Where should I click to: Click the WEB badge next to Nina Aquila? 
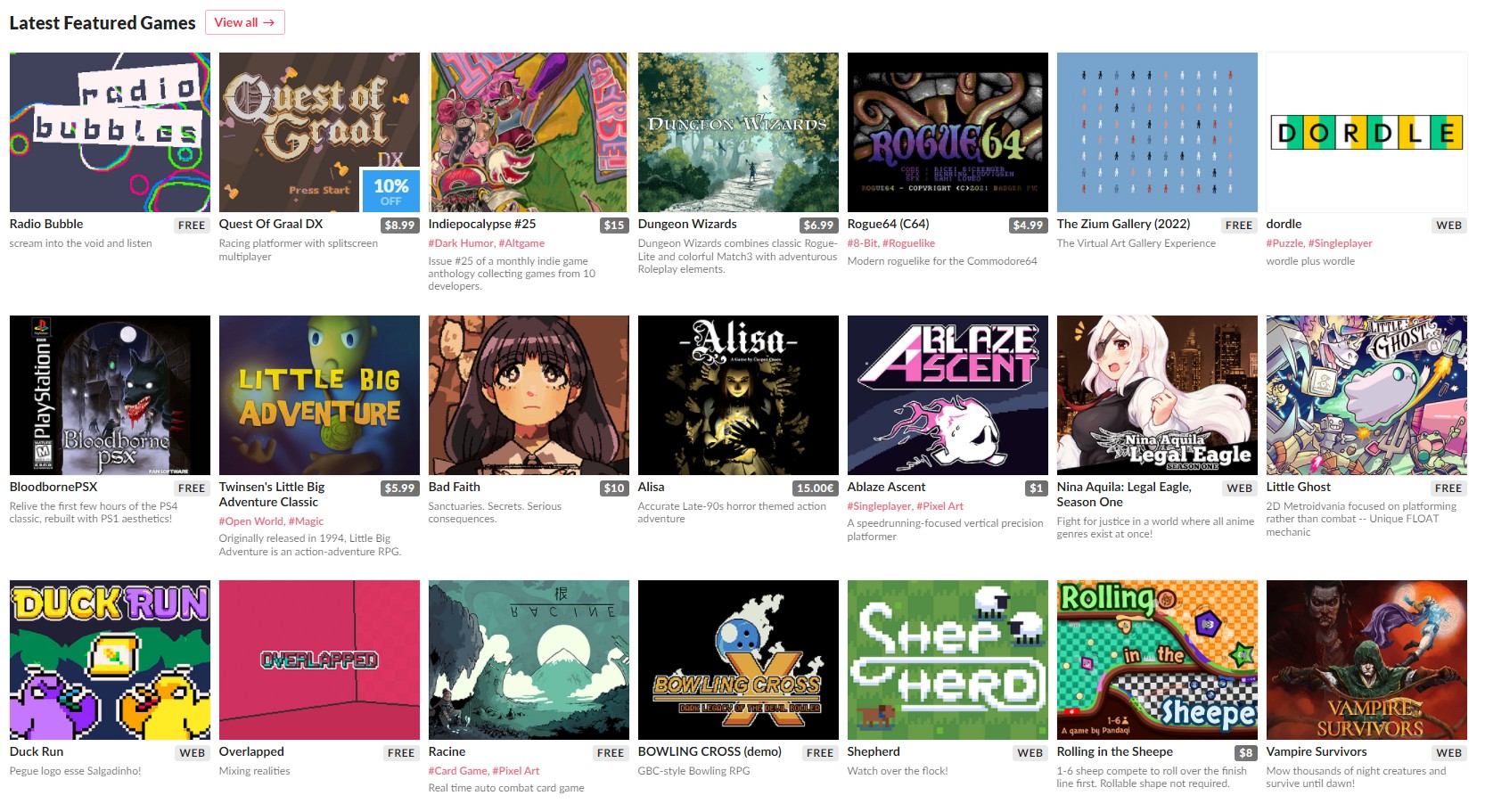[1239, 488]
